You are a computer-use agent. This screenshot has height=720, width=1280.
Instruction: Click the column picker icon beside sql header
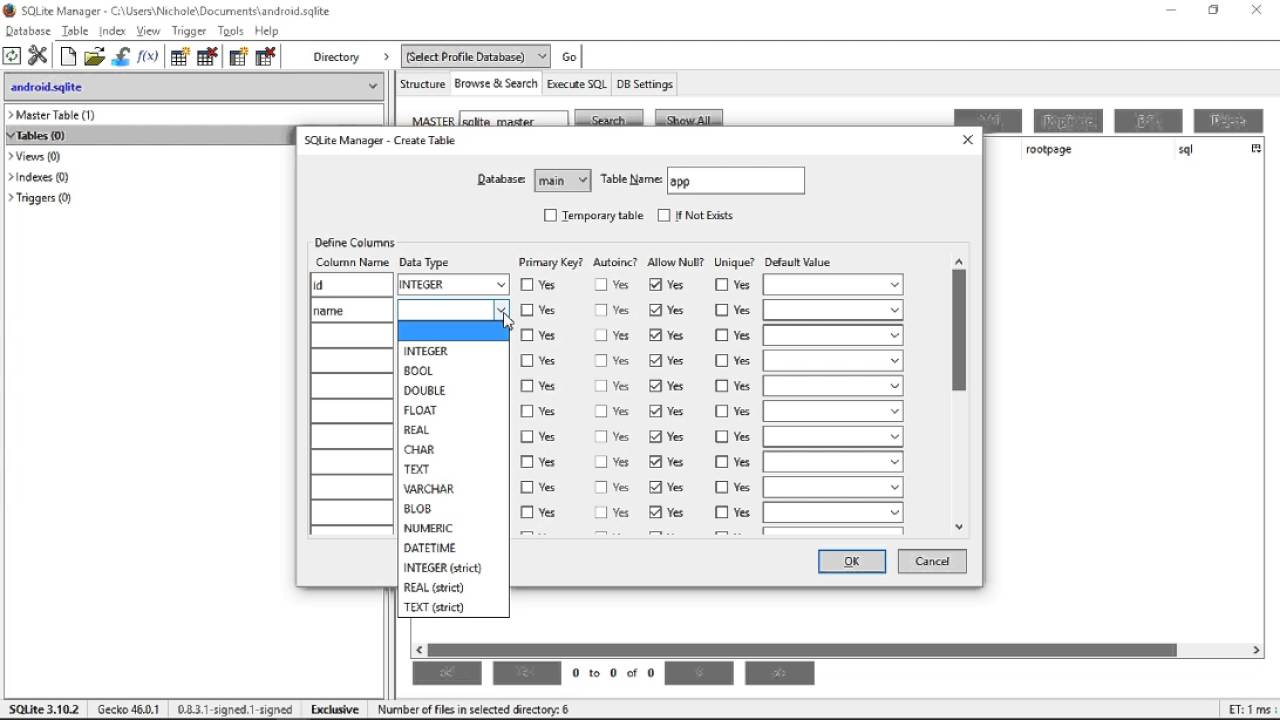pos(1256,149)
